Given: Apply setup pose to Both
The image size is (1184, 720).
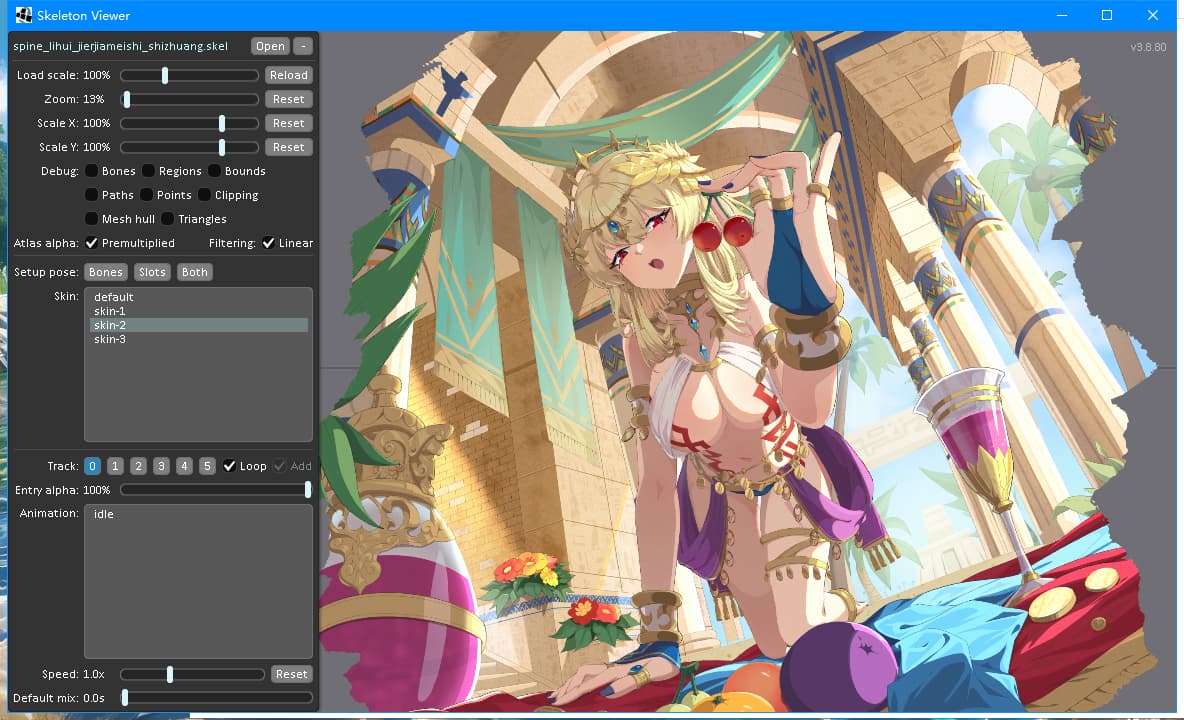Looking at the screenshot, I should (x=194, y=272).
